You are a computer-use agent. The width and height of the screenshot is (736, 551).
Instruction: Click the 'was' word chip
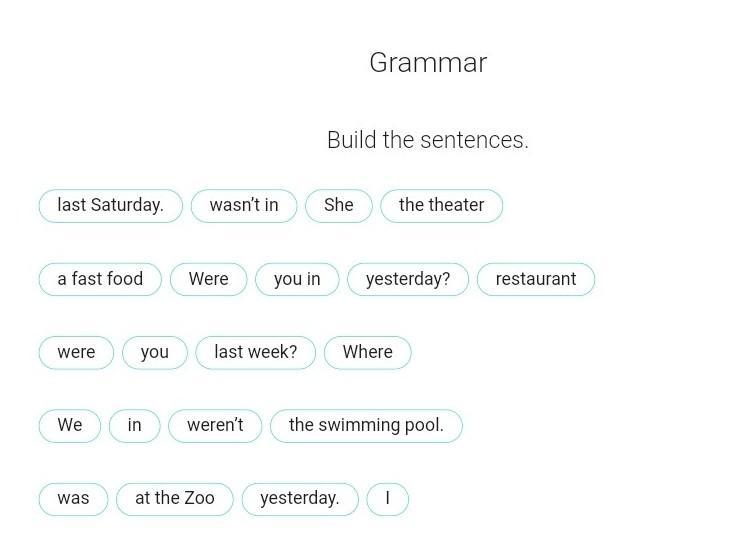74,499
